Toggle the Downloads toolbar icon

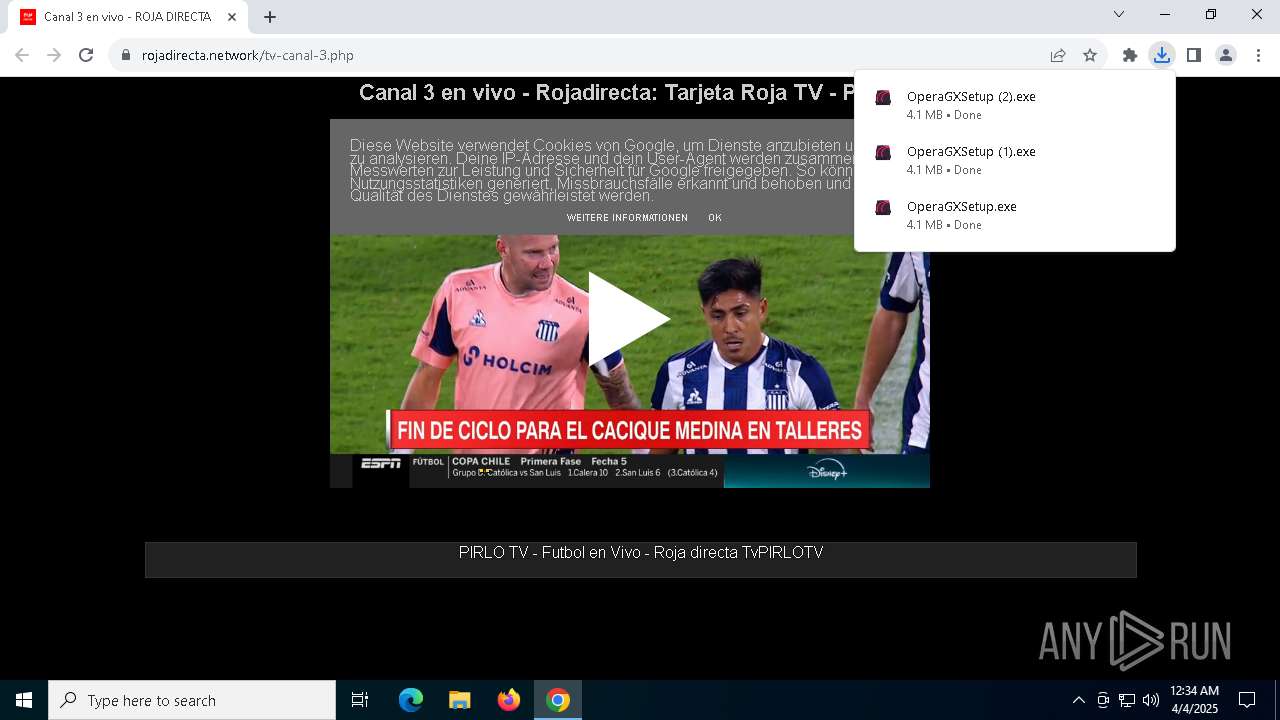1162,55
